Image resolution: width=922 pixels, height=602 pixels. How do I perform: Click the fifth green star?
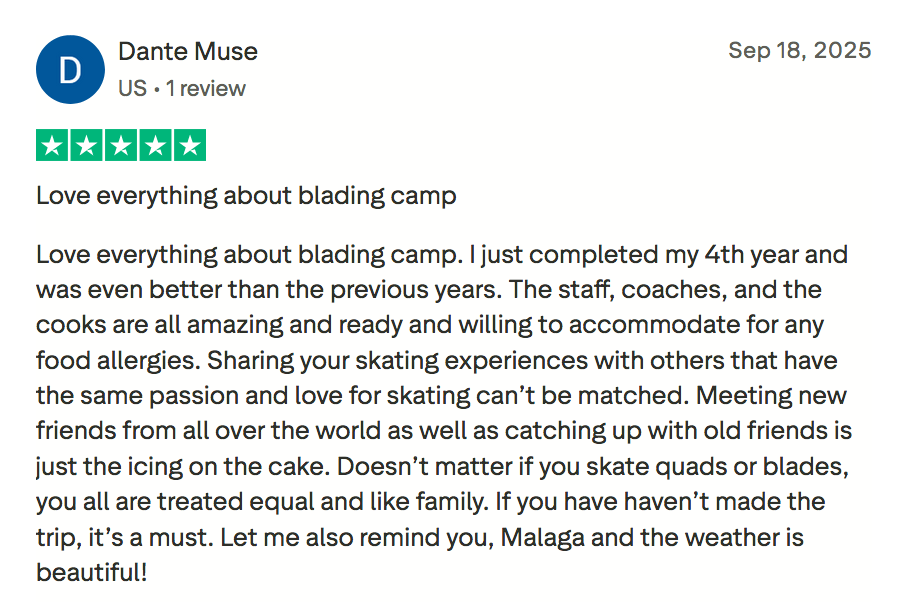point(189,146)
